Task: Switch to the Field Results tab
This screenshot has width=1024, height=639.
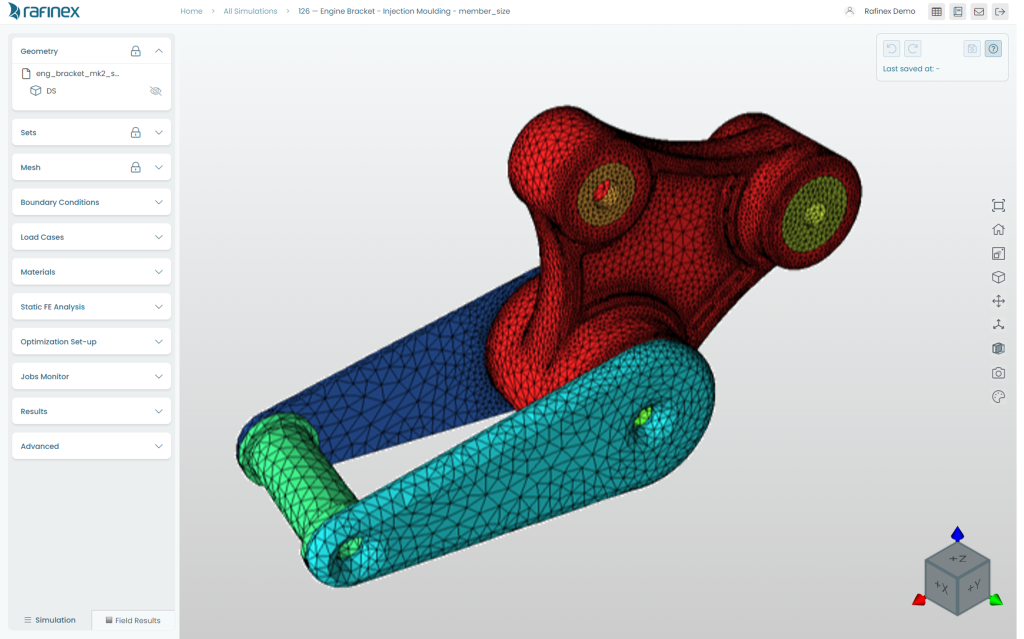Action: click(133, 620)
